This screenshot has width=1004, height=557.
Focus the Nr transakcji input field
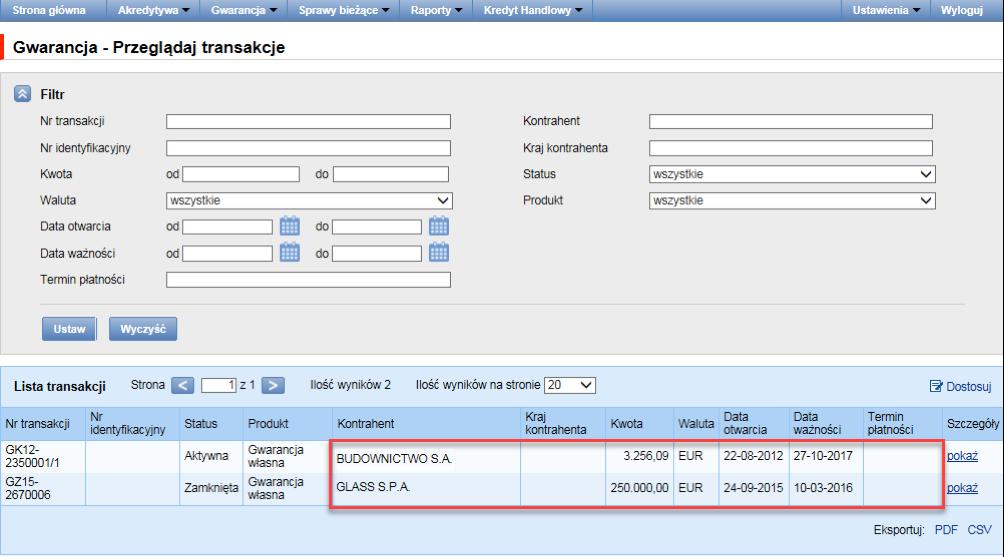click(x=309, y=122)
